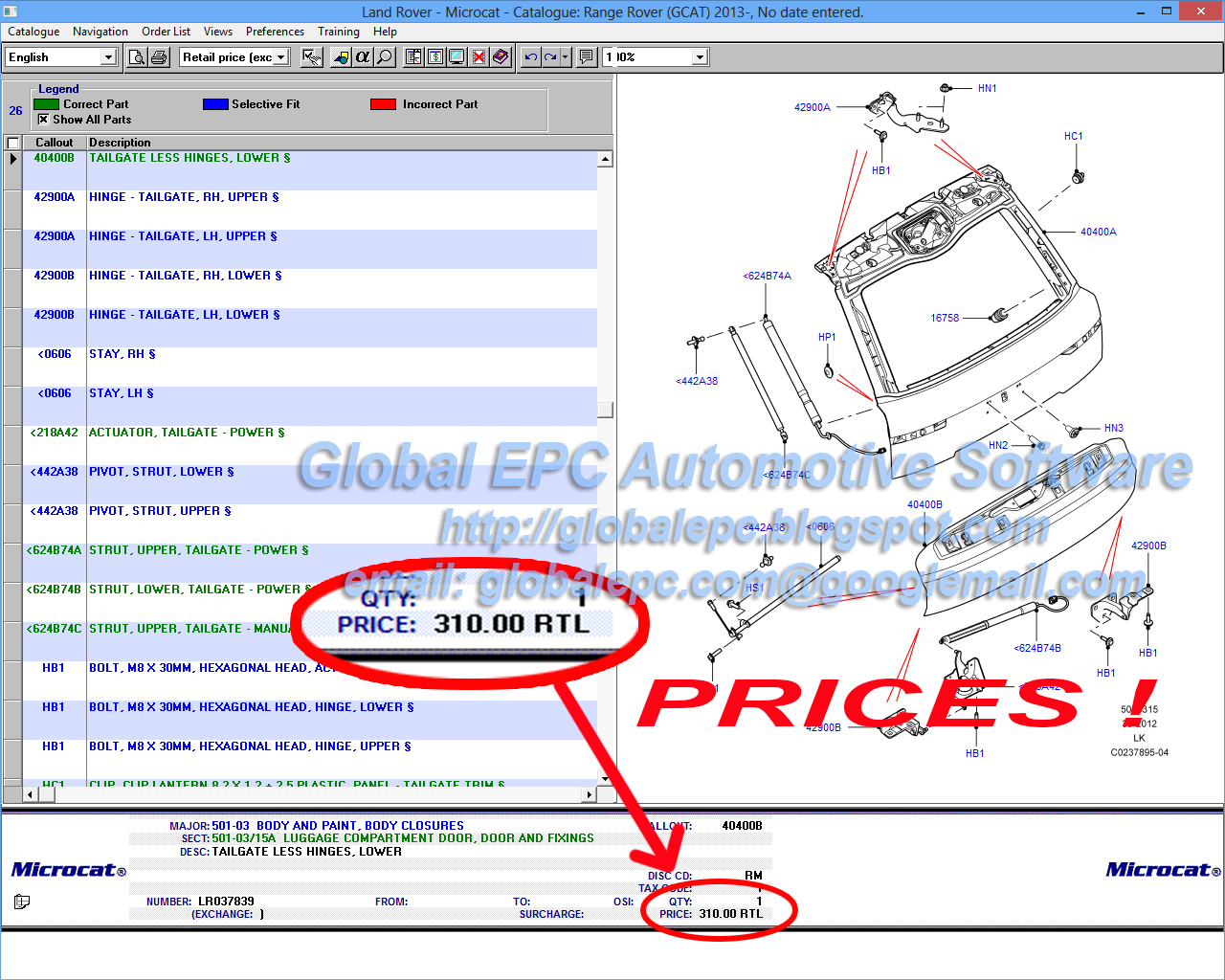
Task: Open the Preferences menu
Action: [275, 32]
